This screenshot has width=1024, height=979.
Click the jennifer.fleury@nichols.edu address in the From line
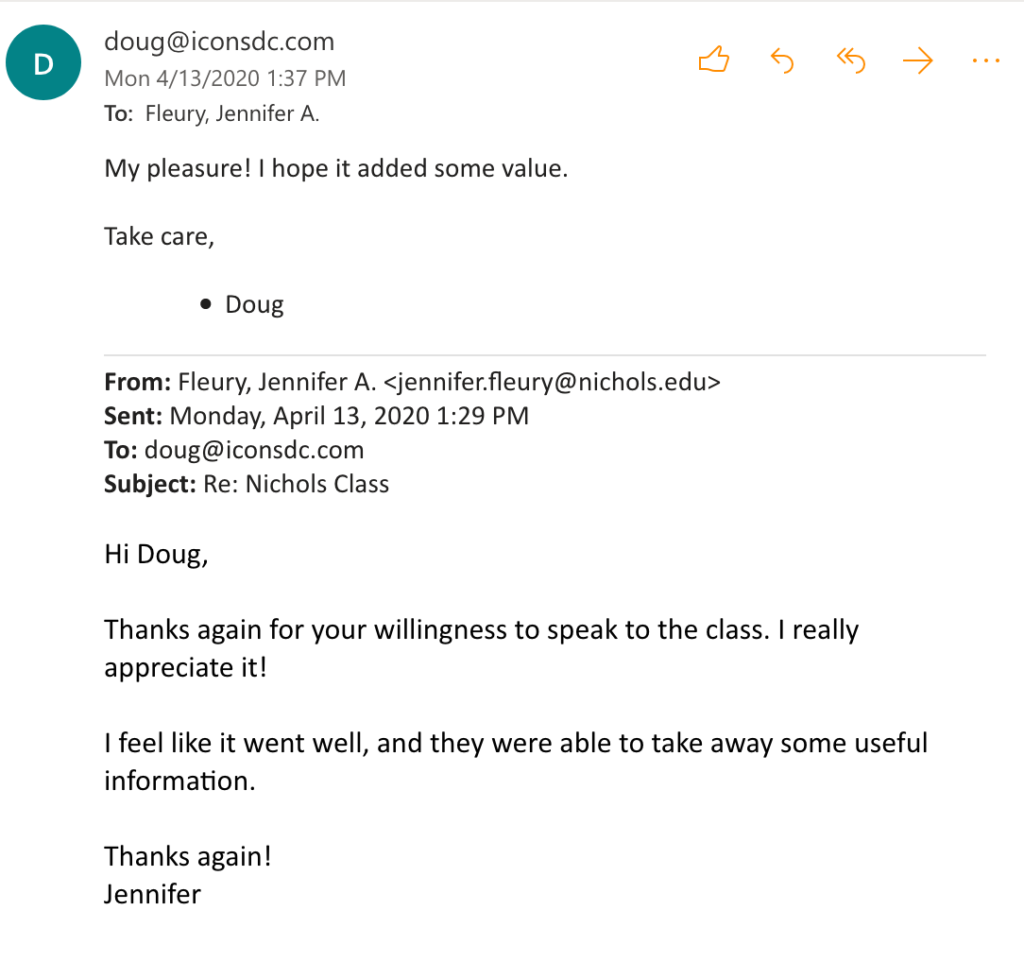point(552,382)
